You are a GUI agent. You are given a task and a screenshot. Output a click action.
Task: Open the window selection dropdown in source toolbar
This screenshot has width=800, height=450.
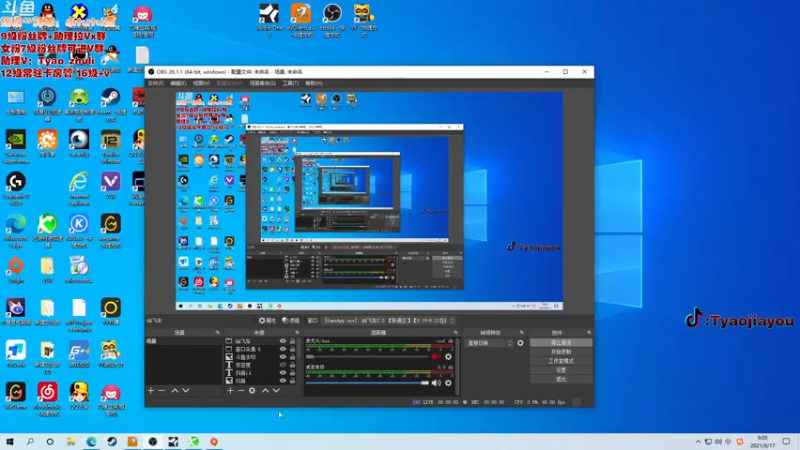tap(389, 320)
